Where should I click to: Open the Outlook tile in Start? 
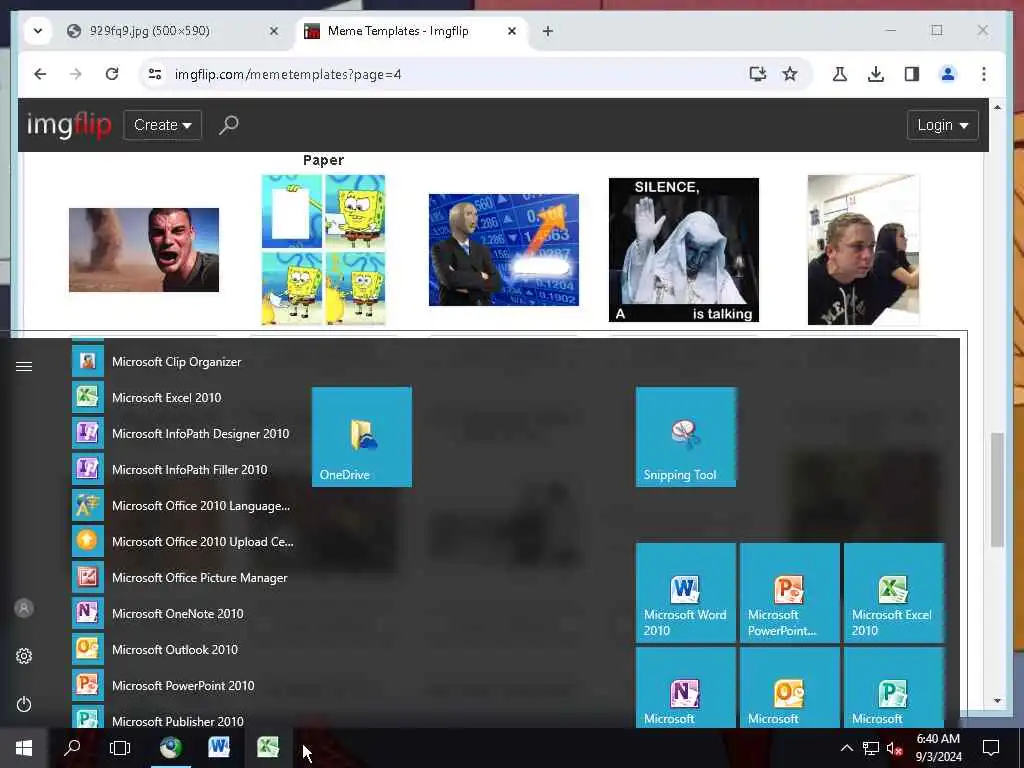point(790,688)
